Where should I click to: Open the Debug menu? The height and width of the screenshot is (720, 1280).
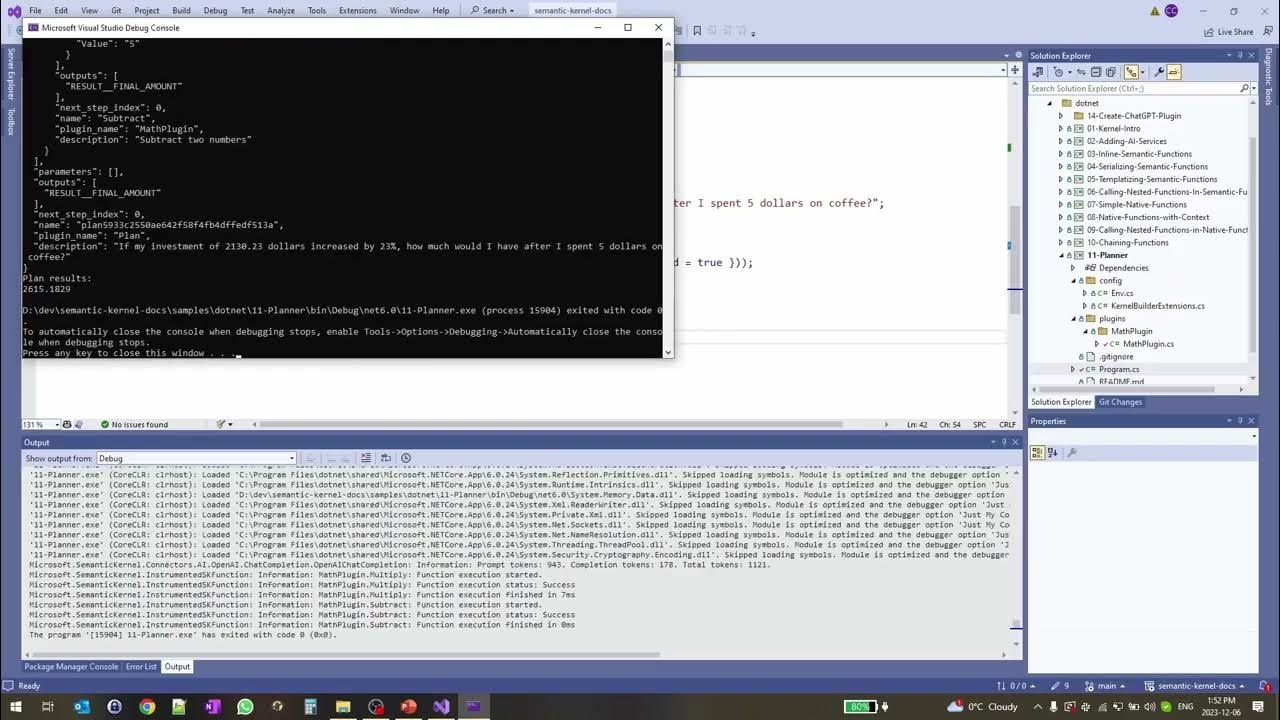[x=215, y=10]
